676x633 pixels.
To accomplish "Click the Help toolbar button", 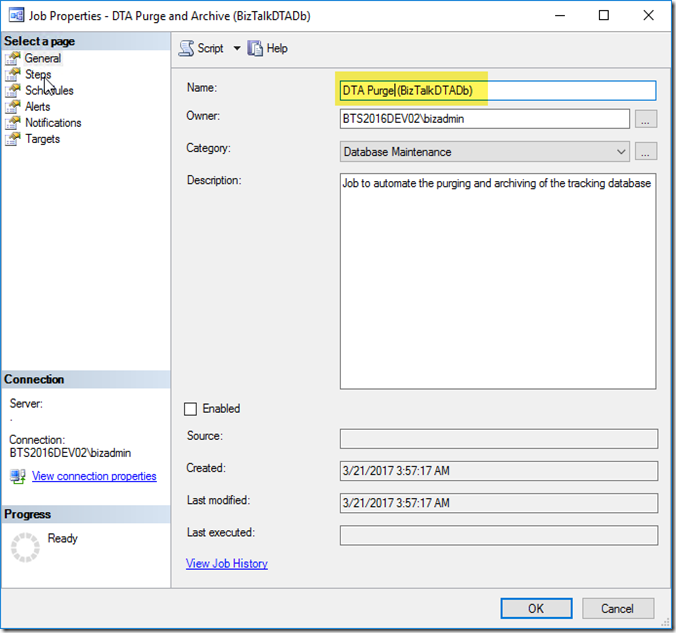I will click(x=268, y=48).
